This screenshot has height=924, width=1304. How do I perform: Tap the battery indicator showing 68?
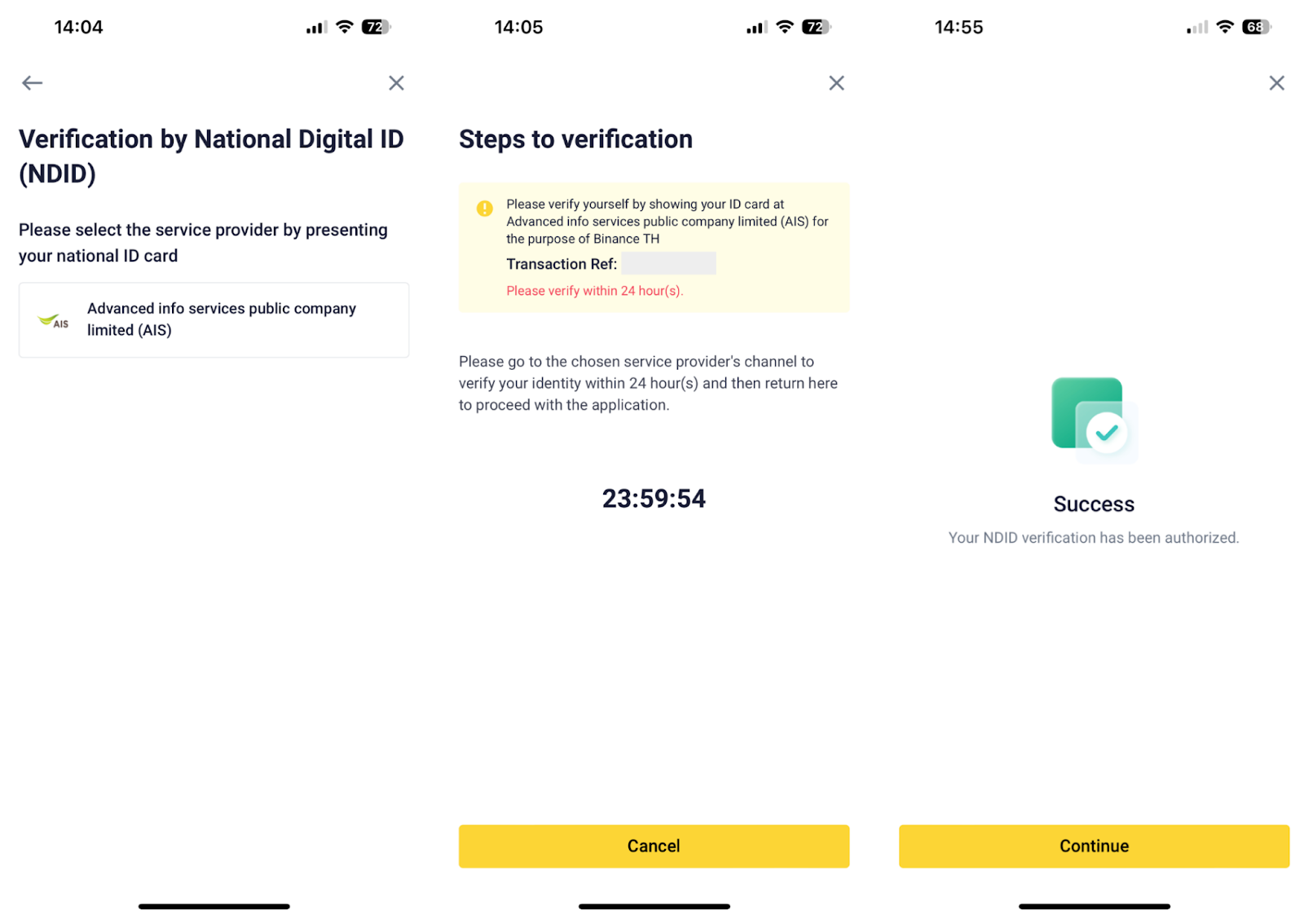pos(1253,26)
